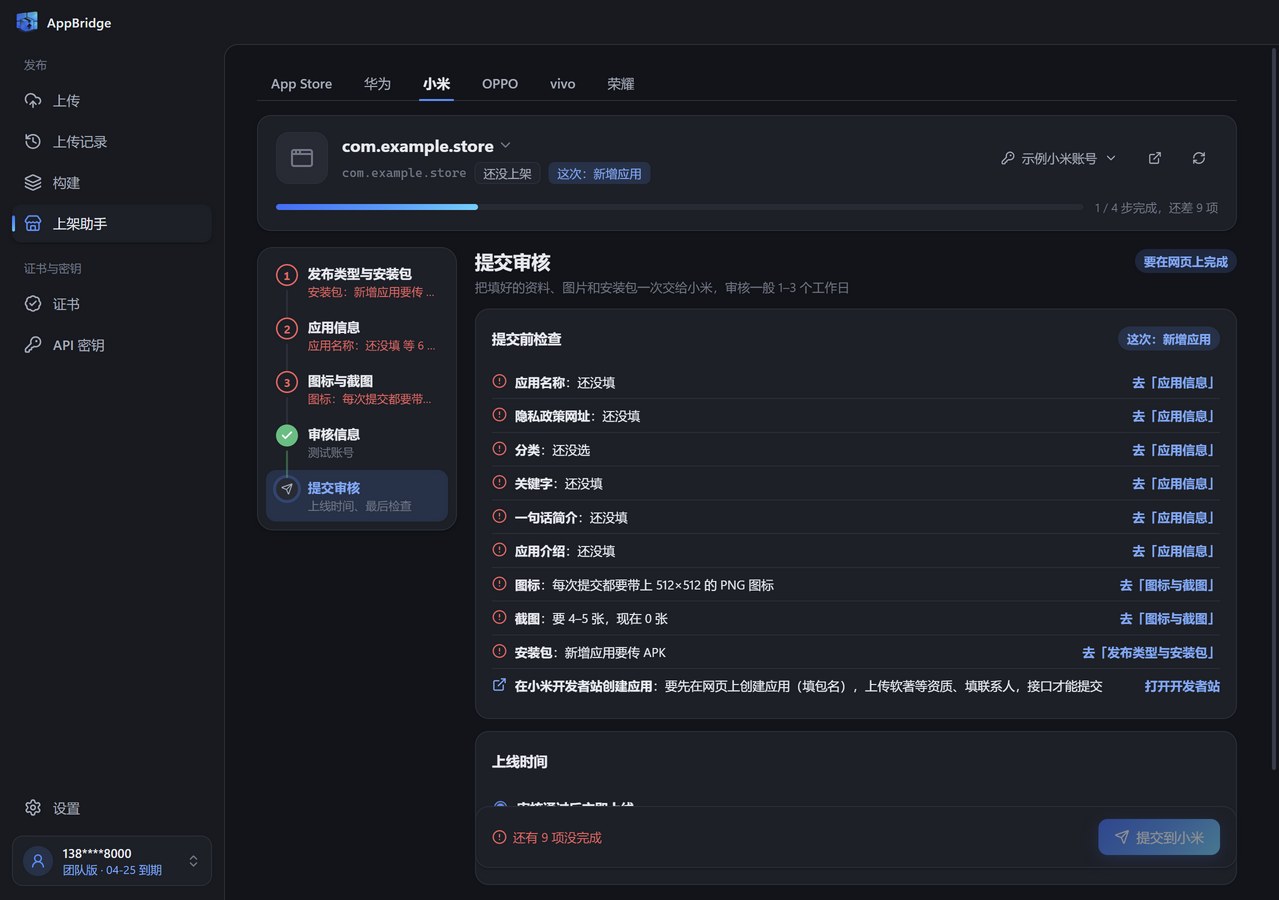Switch to the vivo tab

point(562,84)
